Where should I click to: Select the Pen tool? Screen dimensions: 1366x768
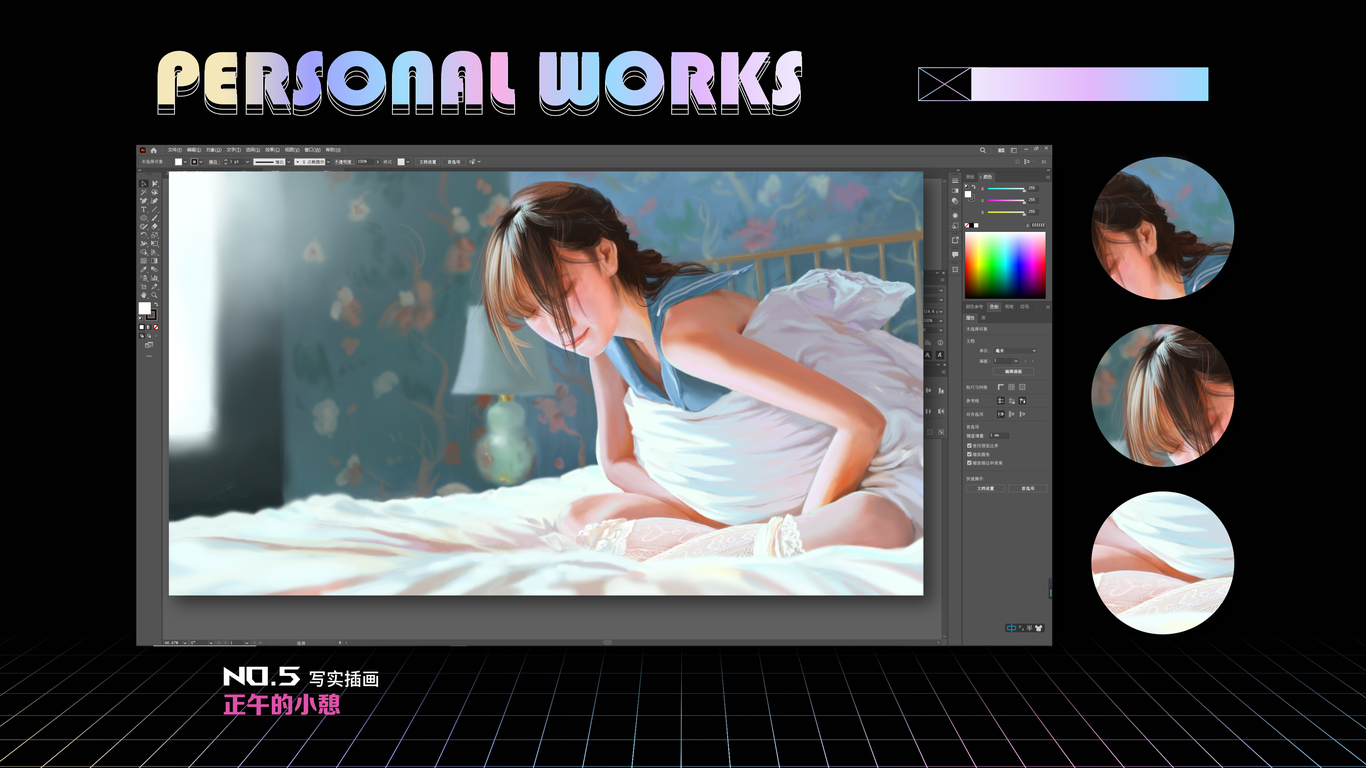[x=144, y=200]
